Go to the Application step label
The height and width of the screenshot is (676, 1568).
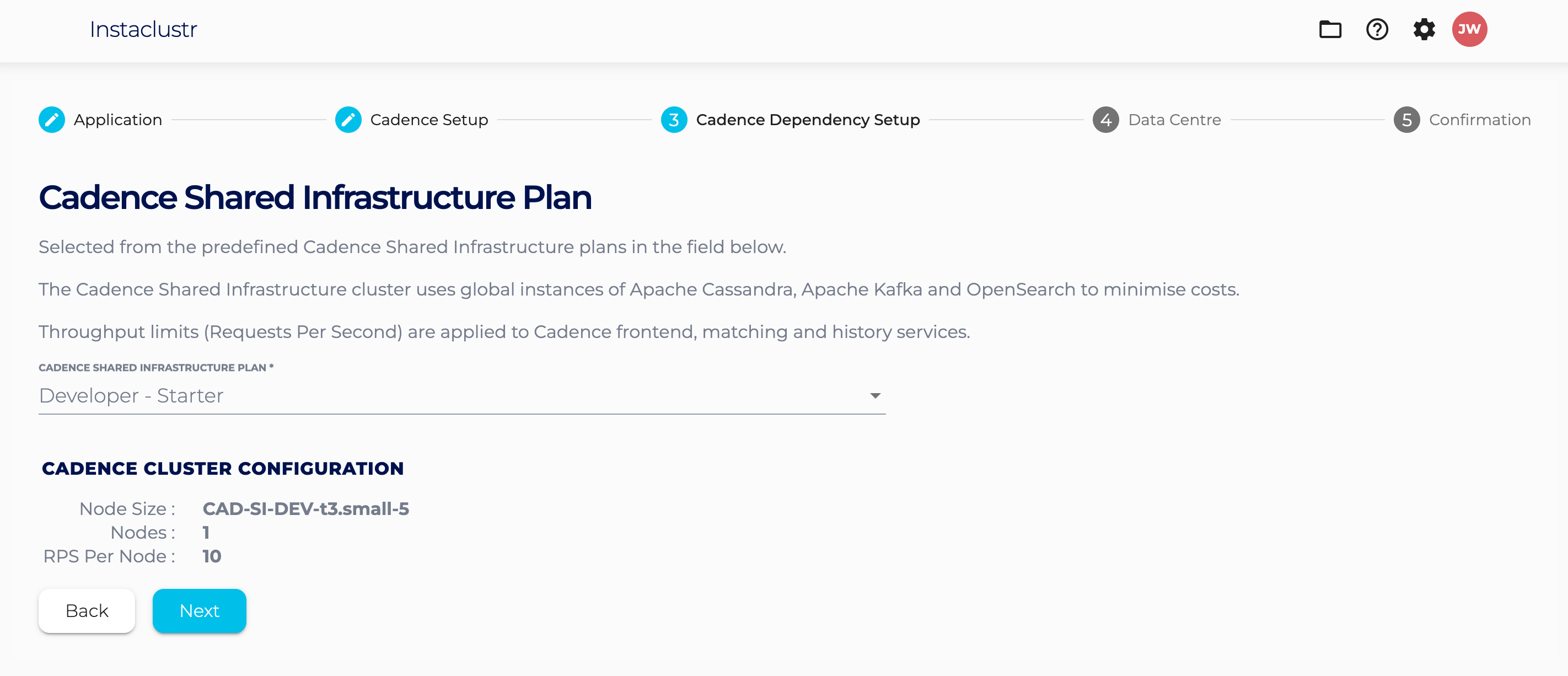[118, 120]
